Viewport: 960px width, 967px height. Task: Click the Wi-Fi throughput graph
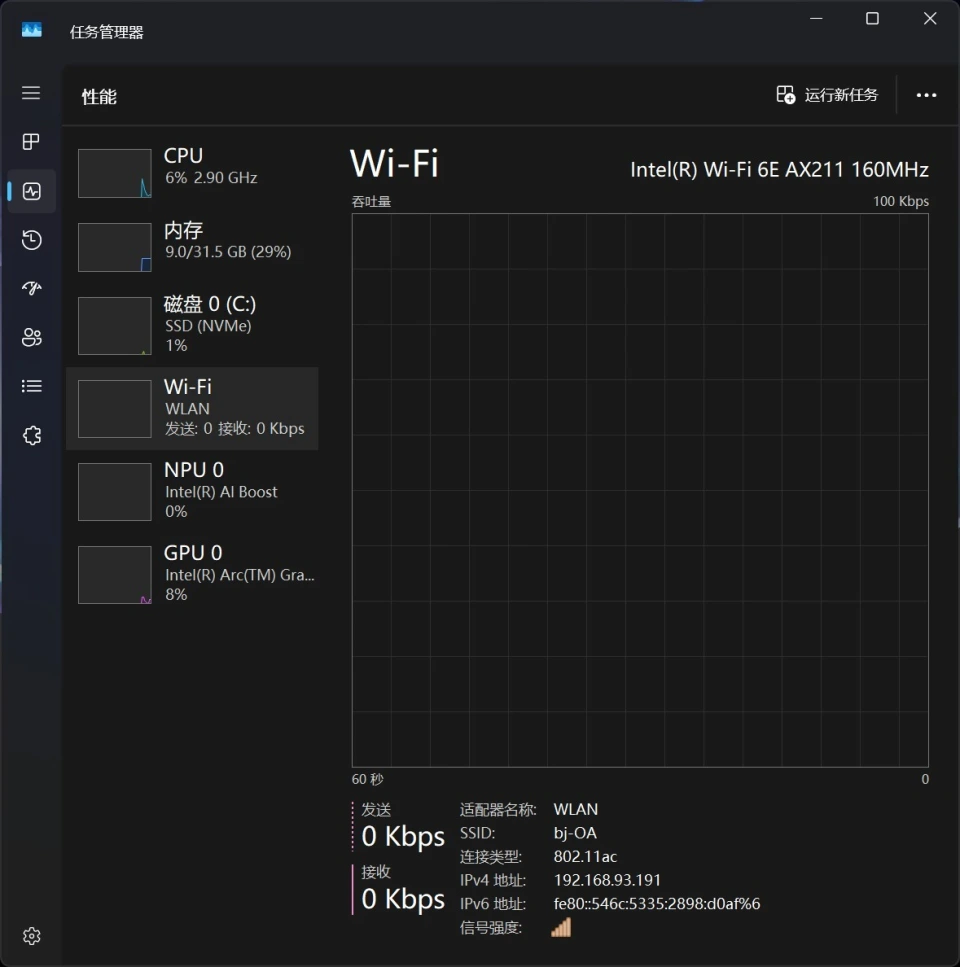[x=640, y=490]
